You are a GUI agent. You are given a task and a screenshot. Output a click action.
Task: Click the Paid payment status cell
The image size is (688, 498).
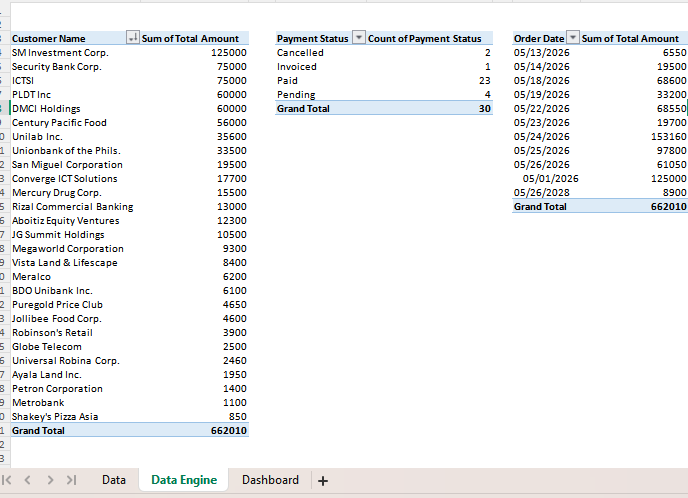(320, 81)
